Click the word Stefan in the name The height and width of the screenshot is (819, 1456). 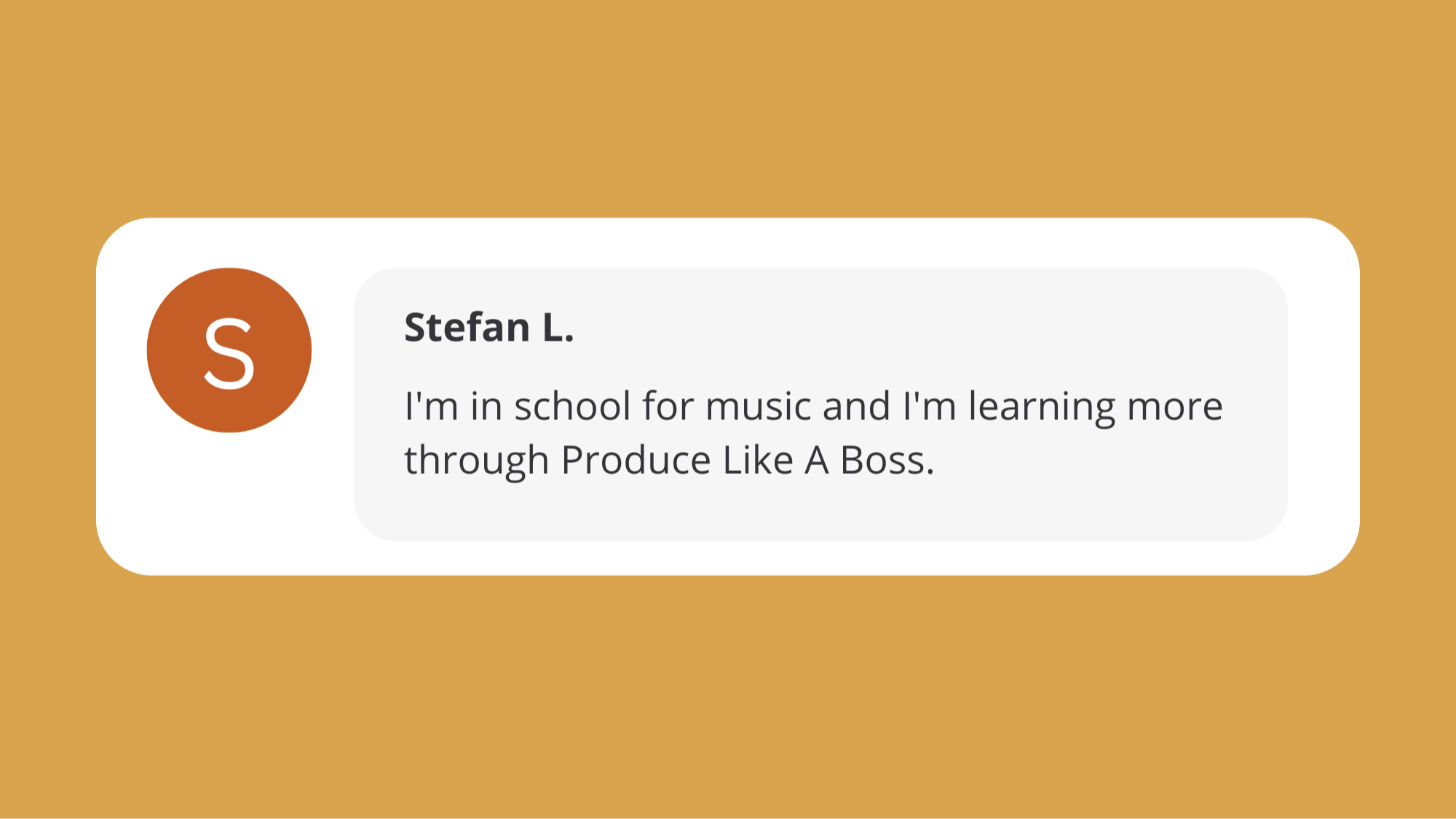click(x=467, y=328)
